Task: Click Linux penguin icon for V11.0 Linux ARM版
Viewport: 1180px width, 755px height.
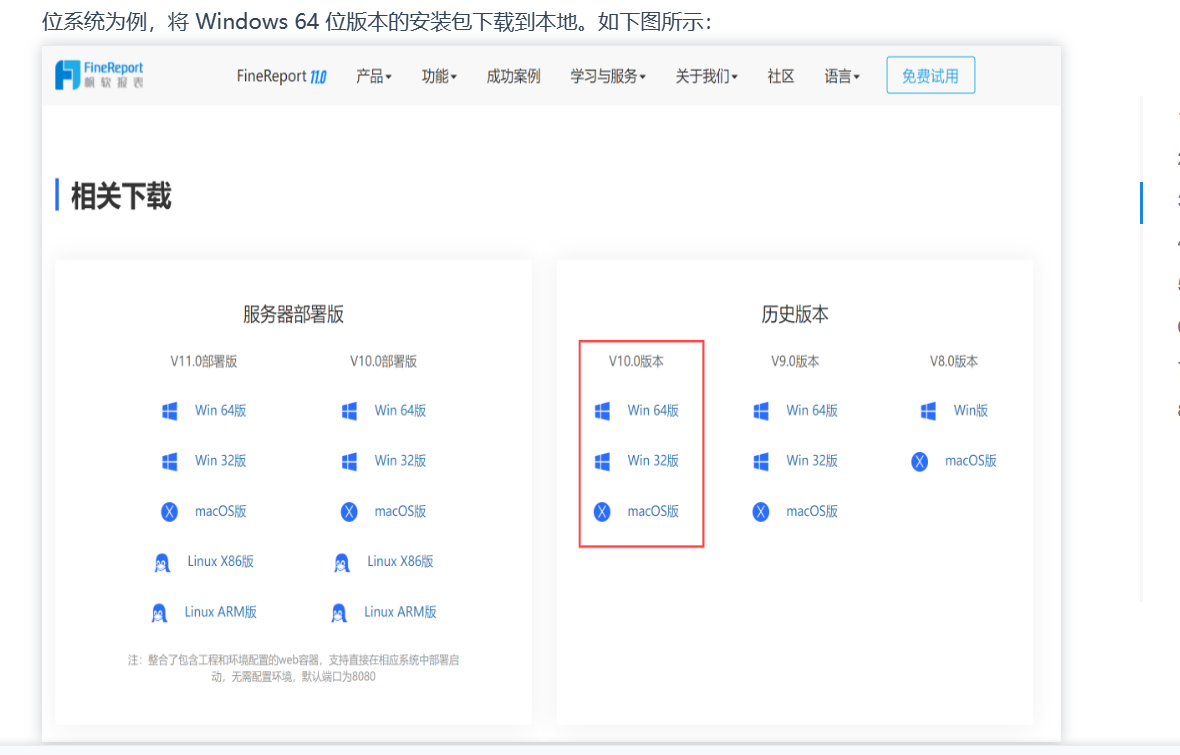Action: [x=159, y=613]
